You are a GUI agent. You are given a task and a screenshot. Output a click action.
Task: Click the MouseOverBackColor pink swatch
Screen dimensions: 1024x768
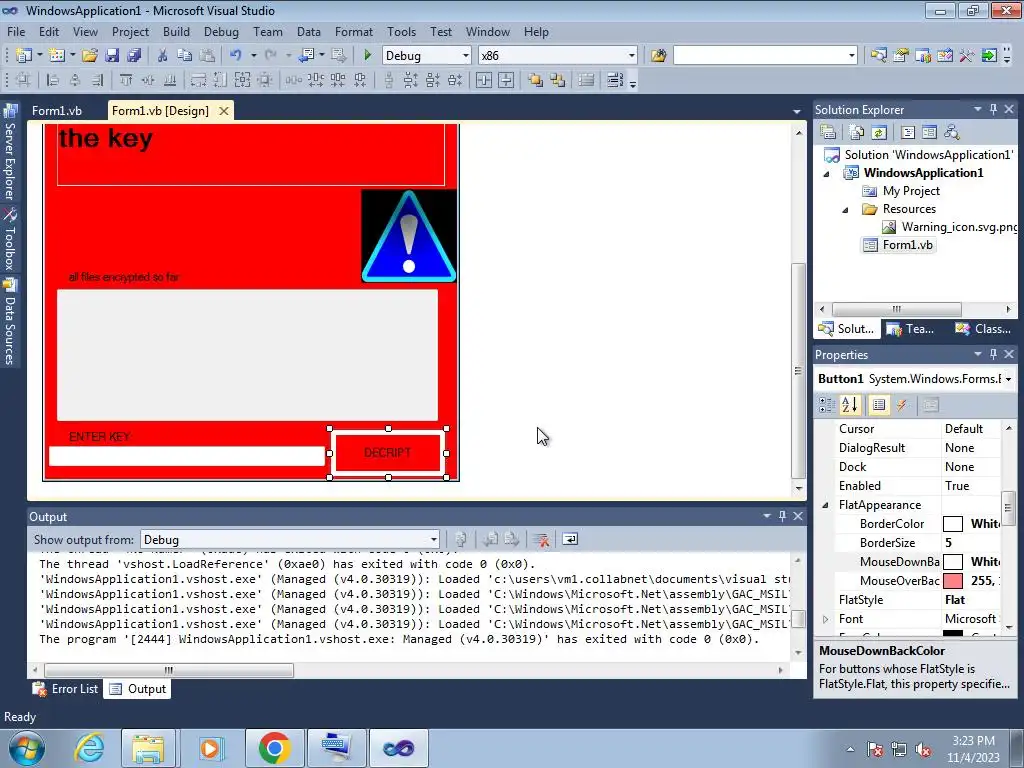point(953,581)
